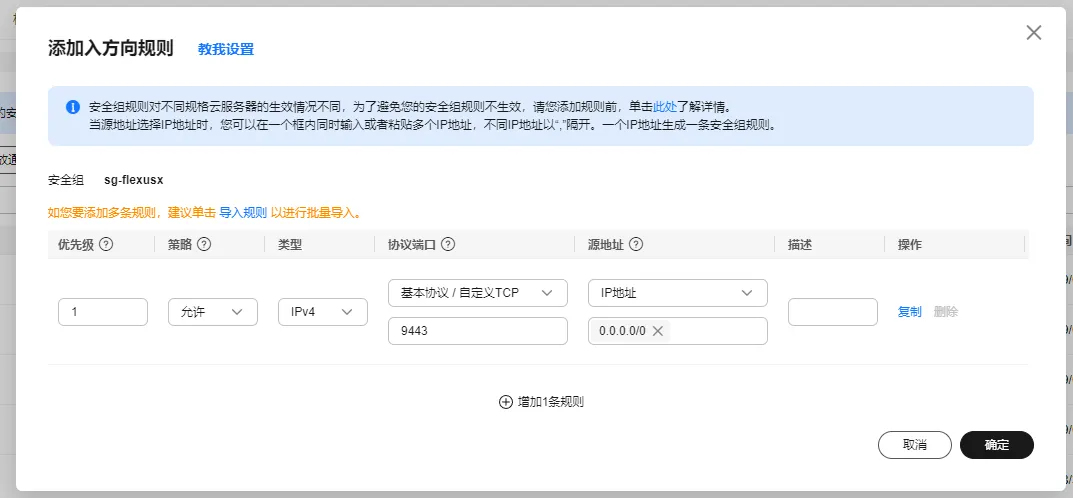Remove the 0.0.0.0/0 address tag
Viewport: 1073px width, 498px height.
click(x=658, y=331)
